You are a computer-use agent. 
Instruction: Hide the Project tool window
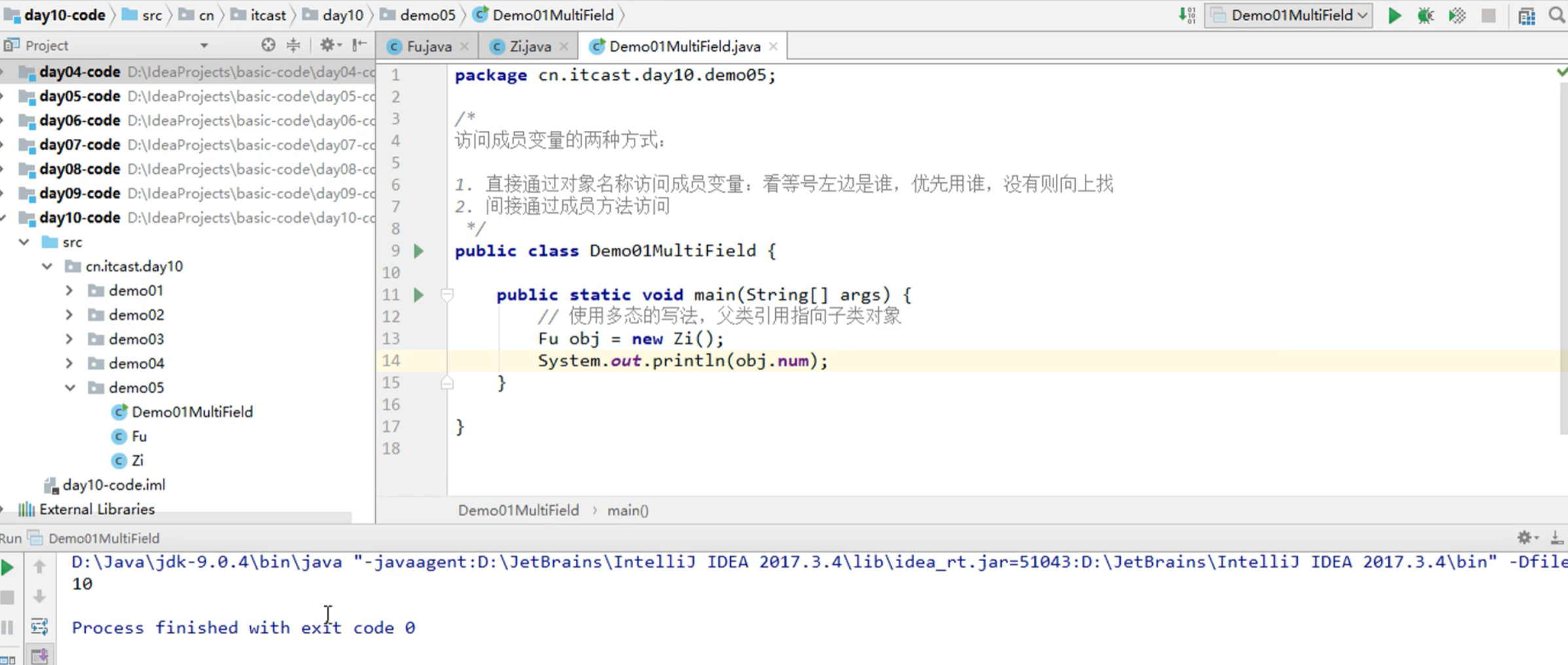pos(359,45)
